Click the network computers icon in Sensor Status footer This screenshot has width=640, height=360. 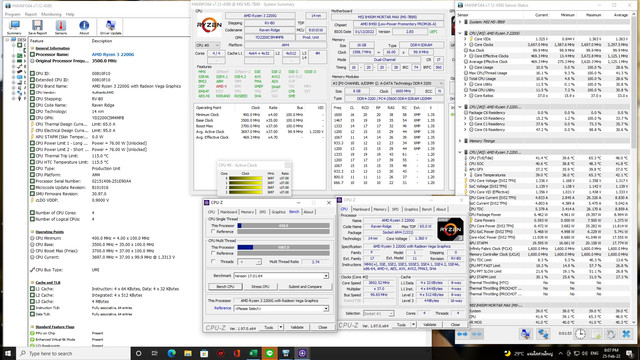click(543, 334)
